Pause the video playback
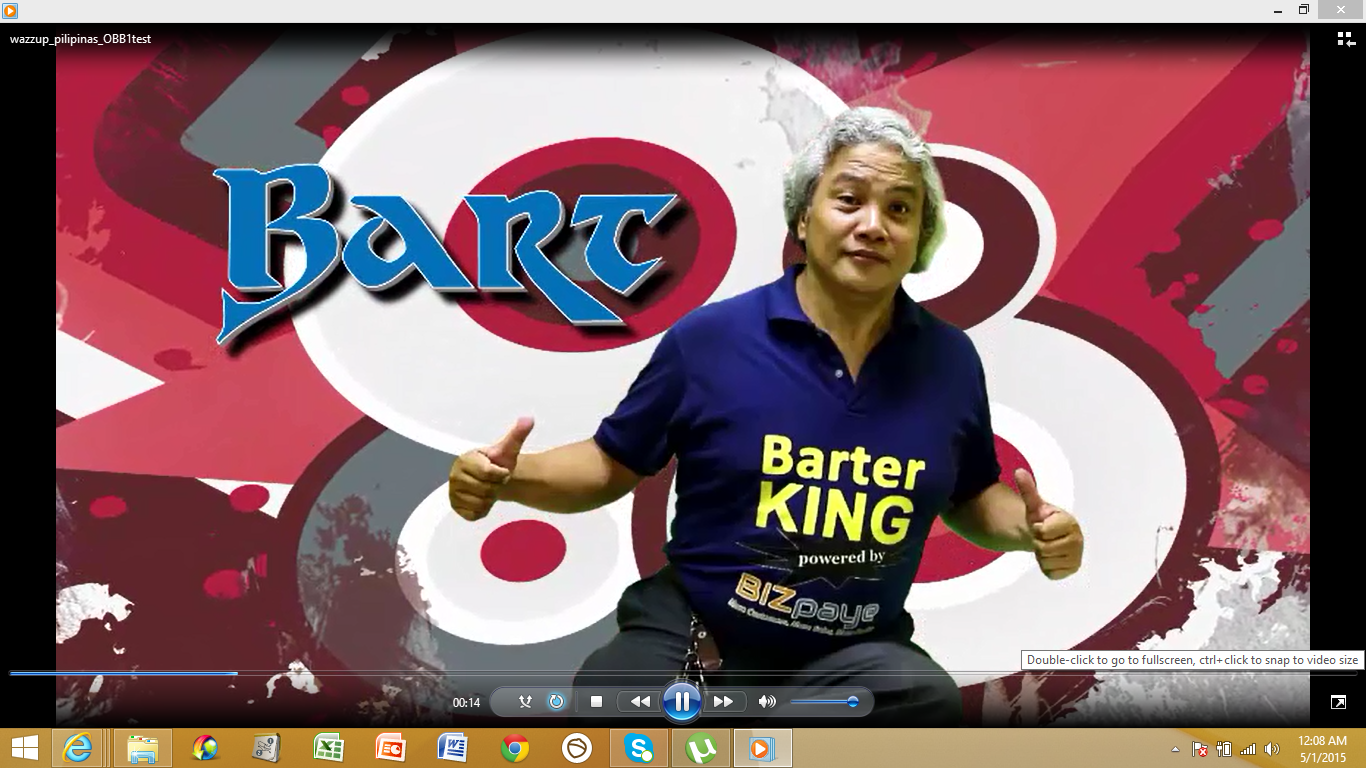 point(681,701)
